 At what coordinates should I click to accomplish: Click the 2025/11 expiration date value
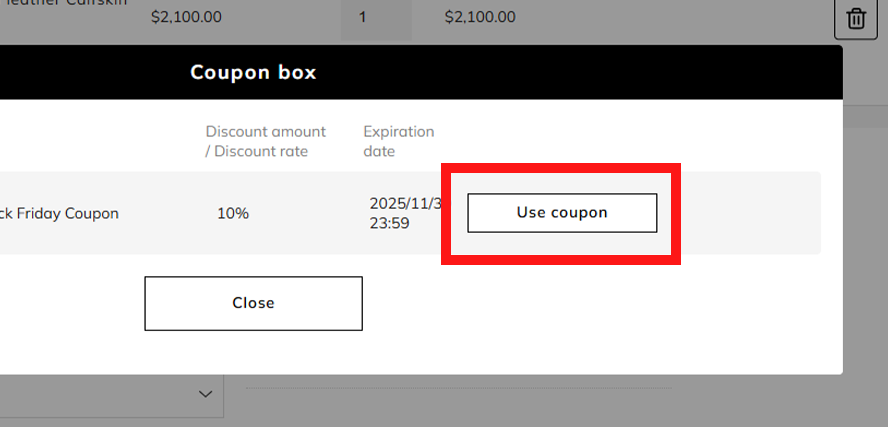pyautogui.click(x=405, y=203)
